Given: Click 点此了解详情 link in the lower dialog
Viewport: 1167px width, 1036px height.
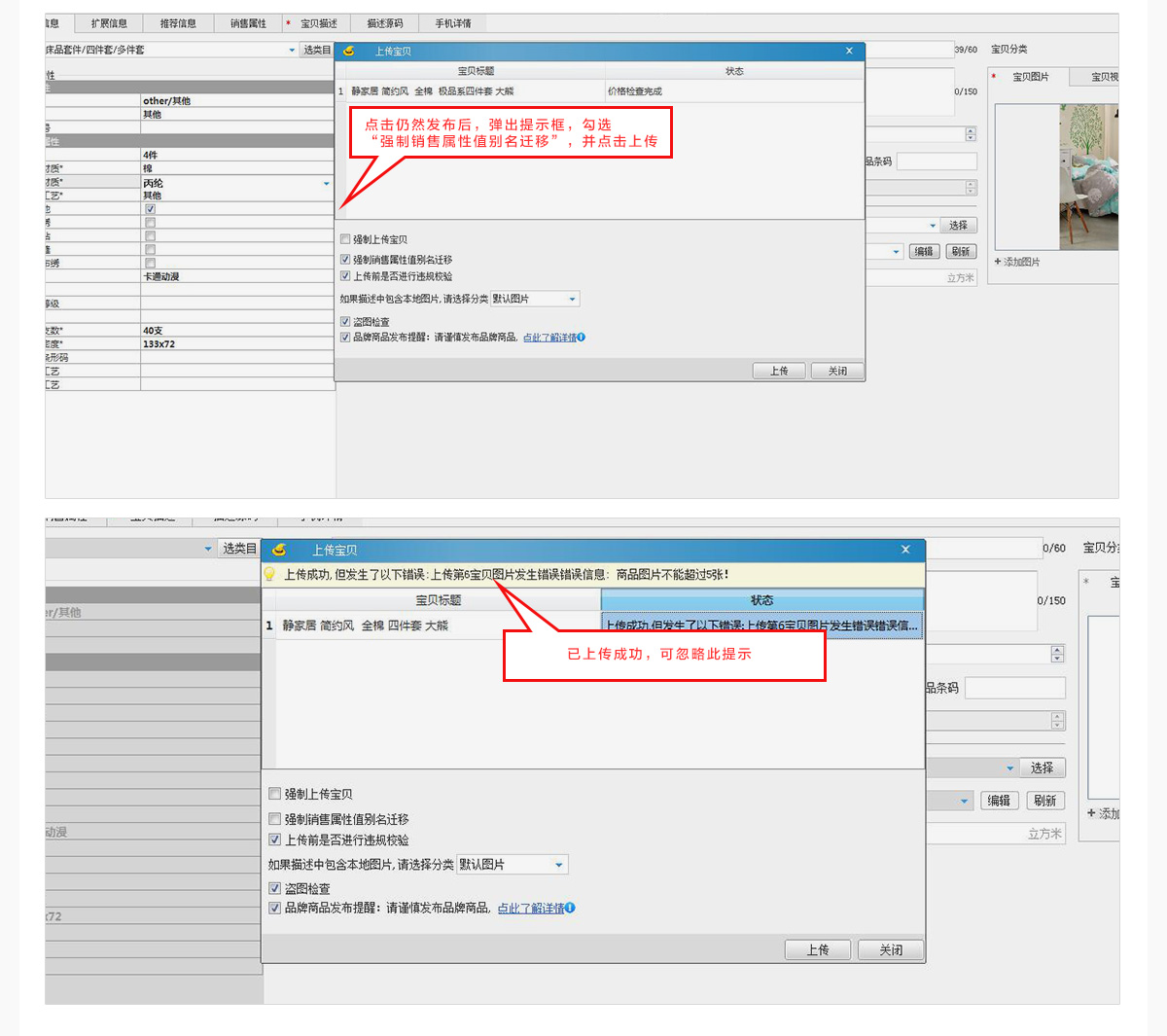Looking at the screenshot, I should tap(530, 909).
